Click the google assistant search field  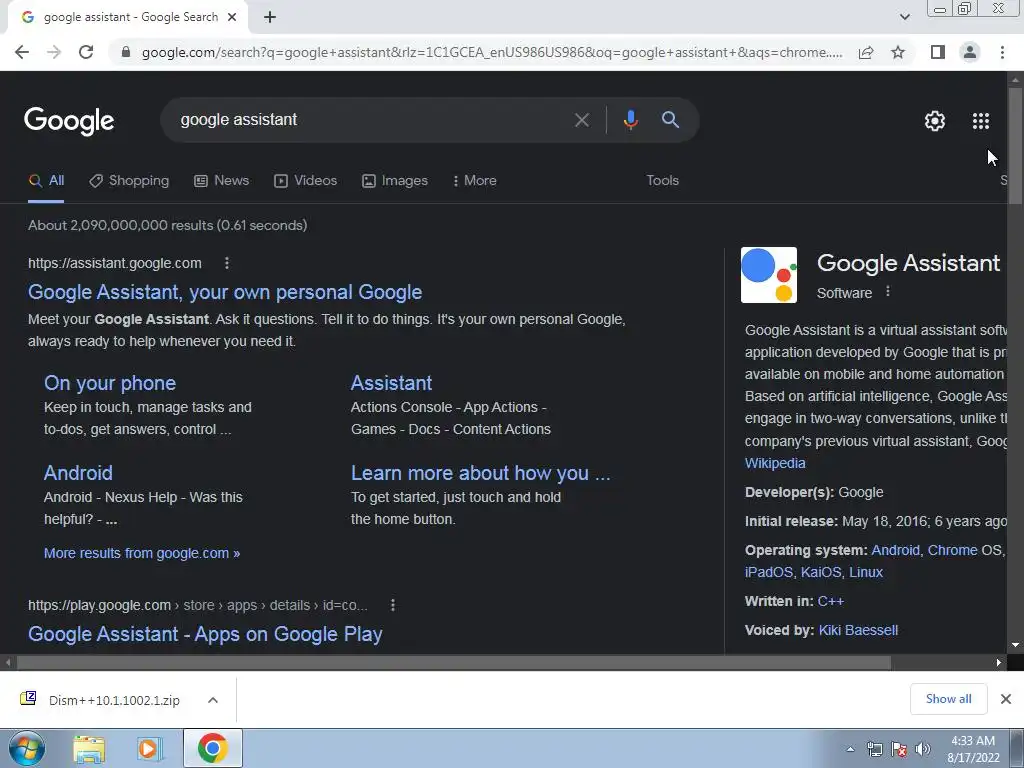coord(369,120)
